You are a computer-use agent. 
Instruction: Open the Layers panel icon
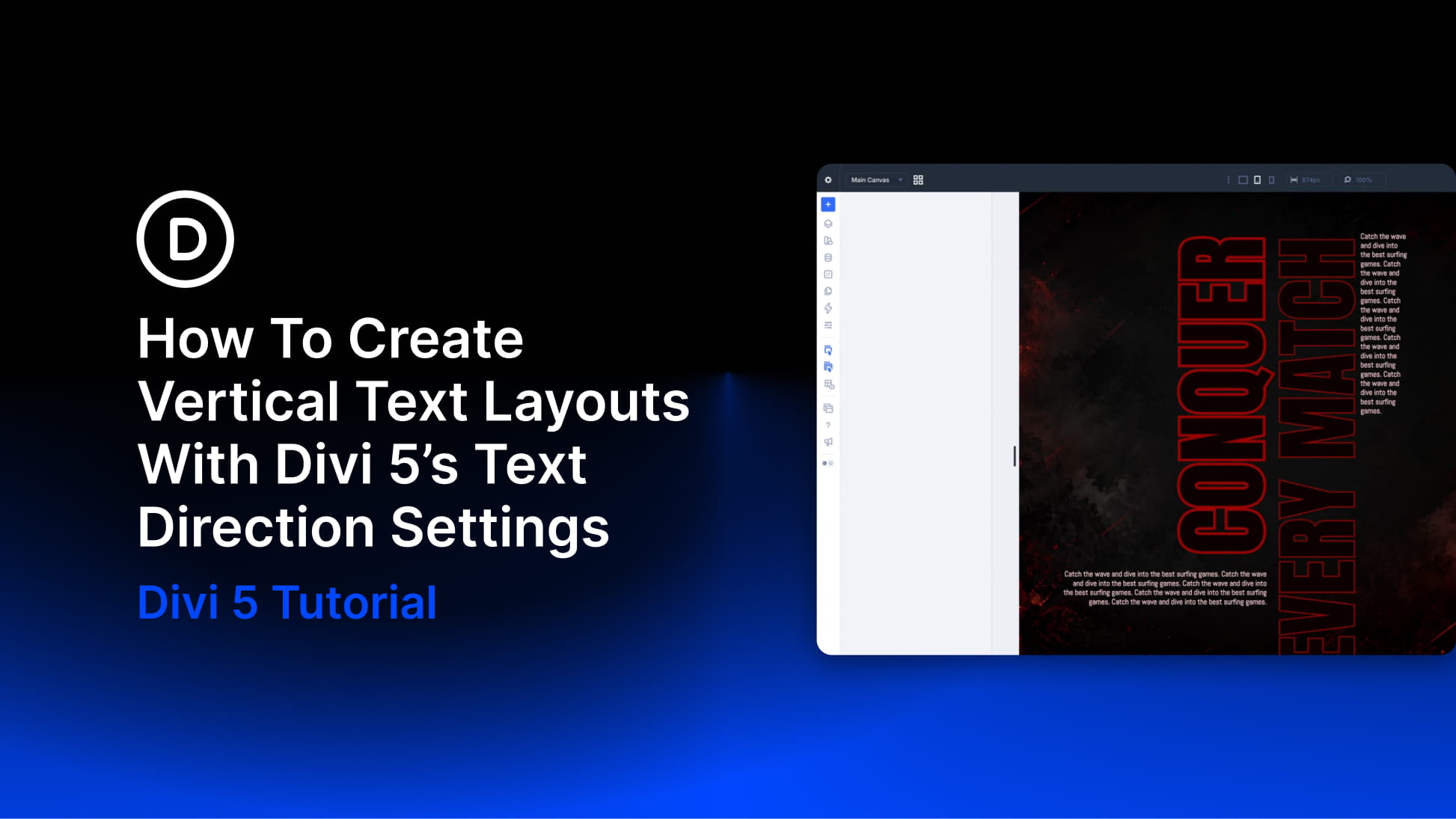828,224
